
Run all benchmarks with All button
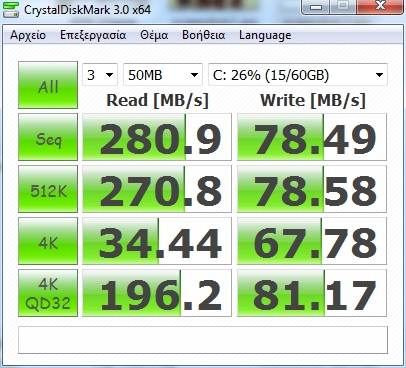(48, 85)
